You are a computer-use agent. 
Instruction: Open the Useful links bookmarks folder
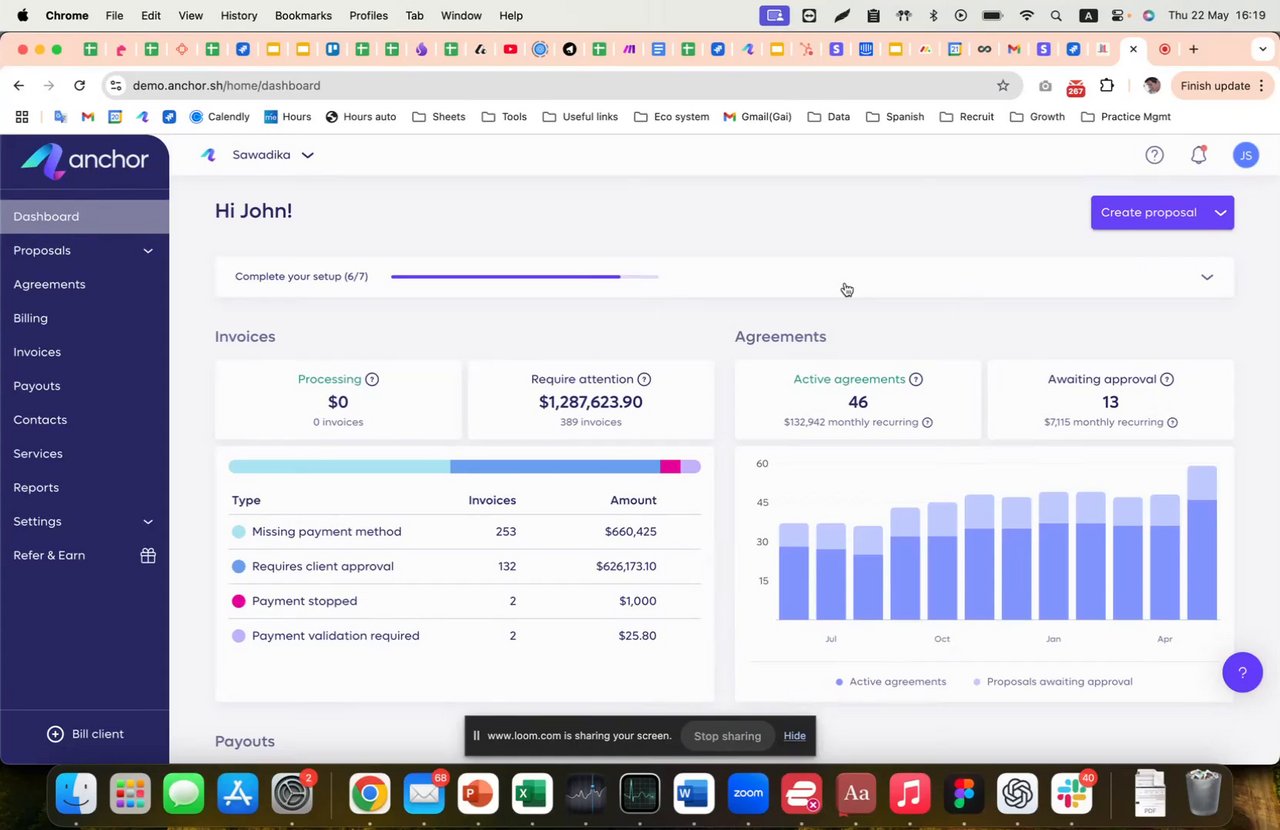coord(580,117)
